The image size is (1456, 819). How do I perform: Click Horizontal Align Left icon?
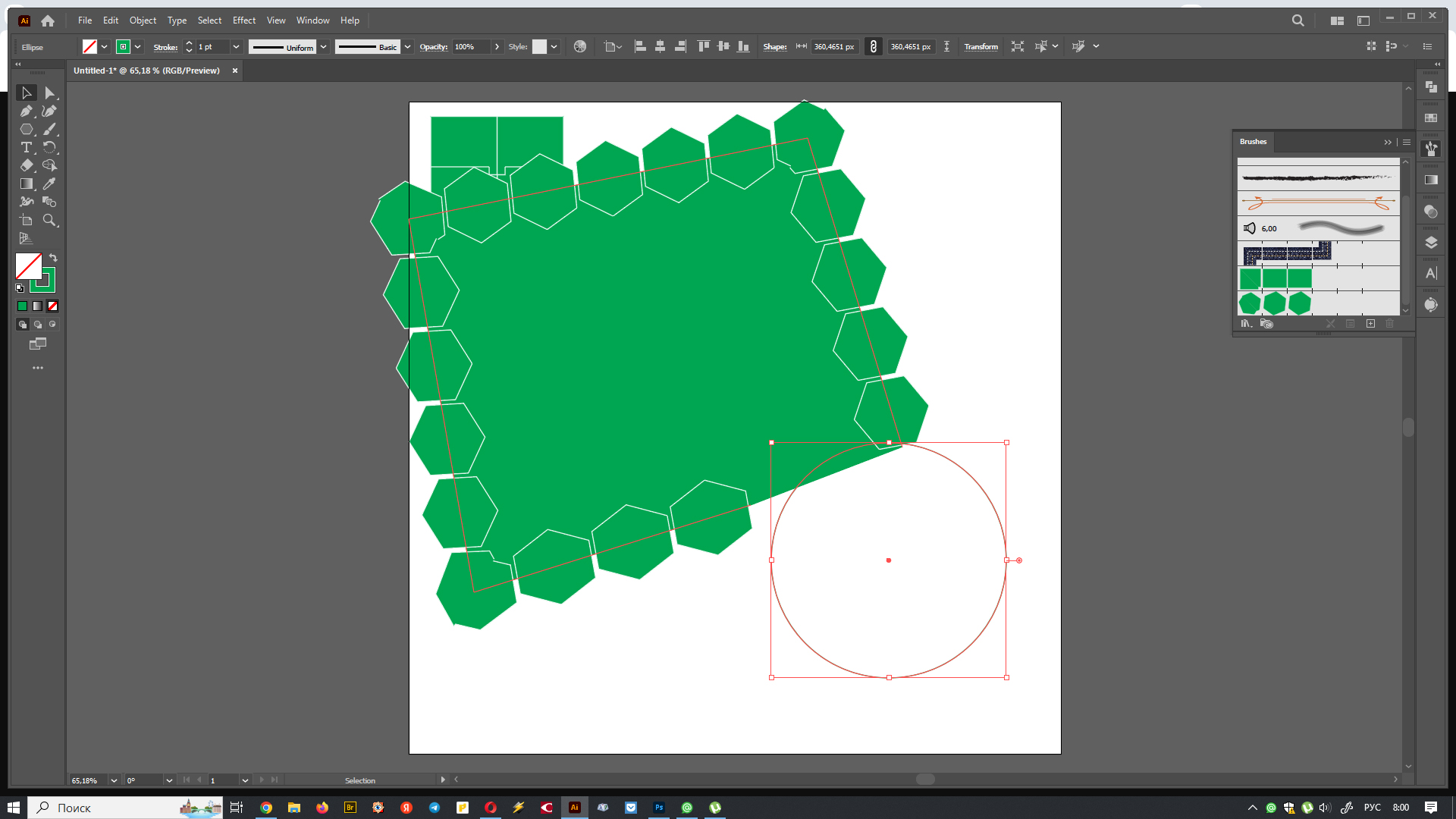pos(640,46)
